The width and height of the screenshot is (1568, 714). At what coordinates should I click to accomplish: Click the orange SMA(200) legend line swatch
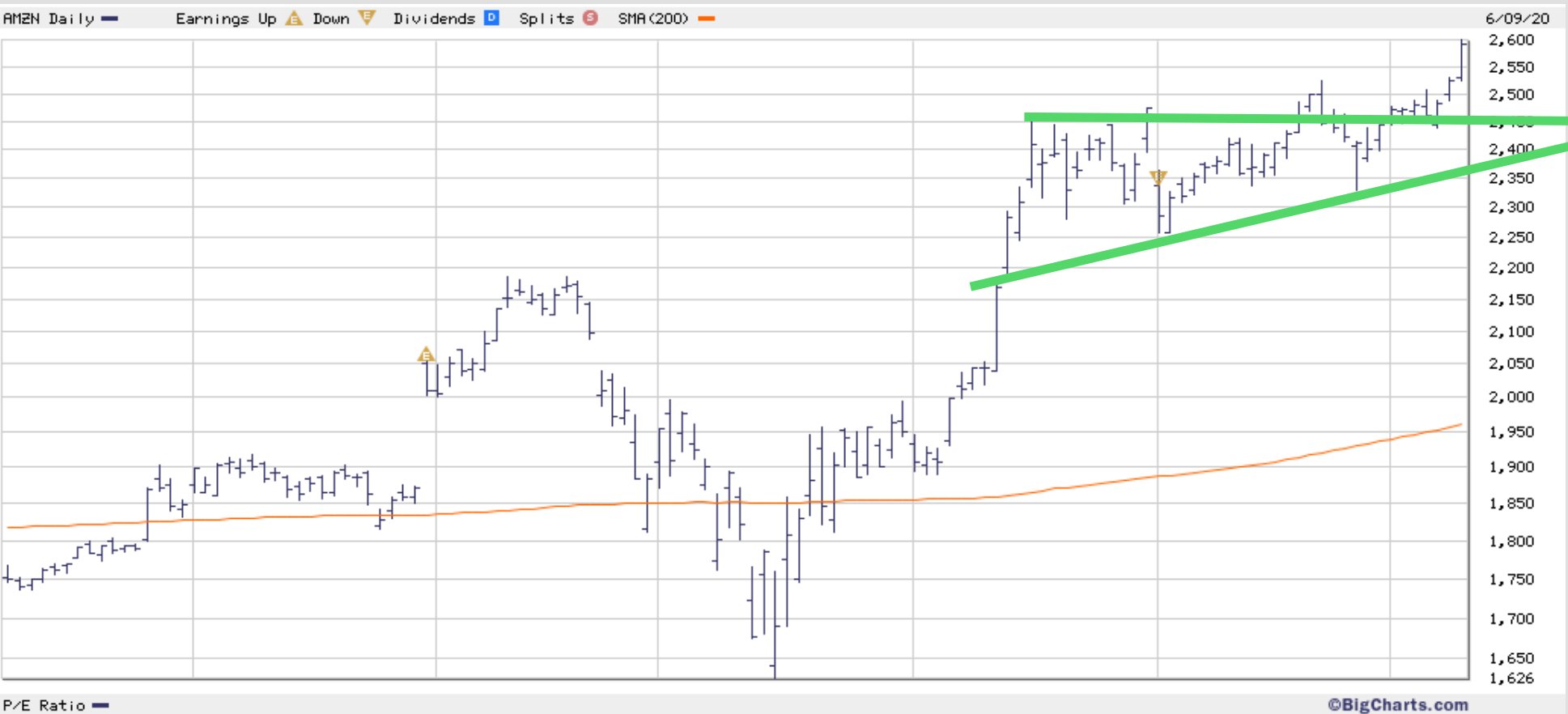(706, 19)
